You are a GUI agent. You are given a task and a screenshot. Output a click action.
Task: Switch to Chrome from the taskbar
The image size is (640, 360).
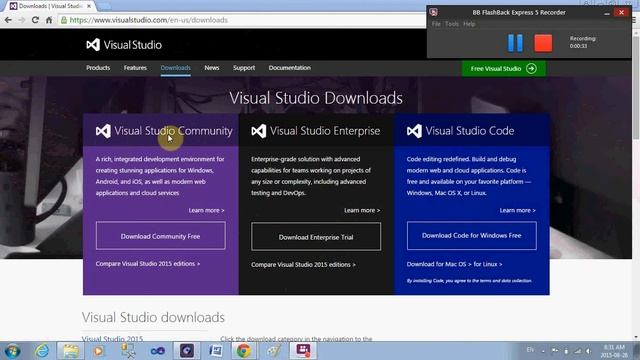244,351
